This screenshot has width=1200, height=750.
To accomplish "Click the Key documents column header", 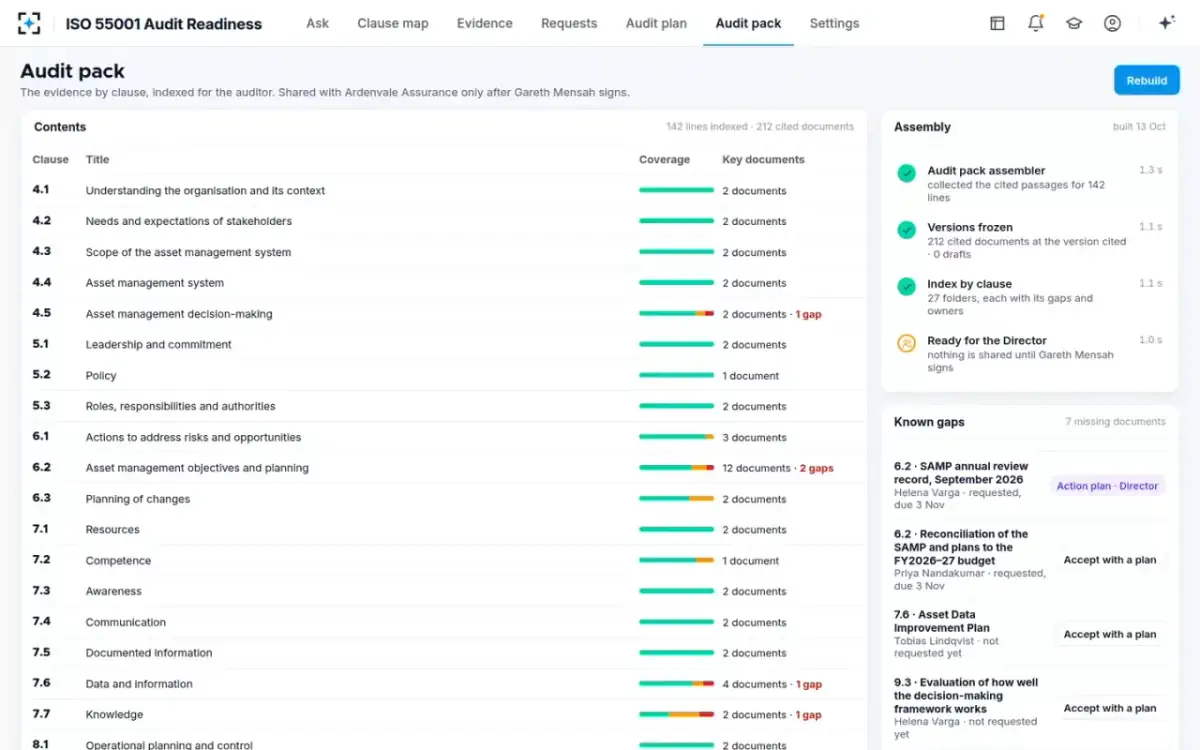I will 763,159.
